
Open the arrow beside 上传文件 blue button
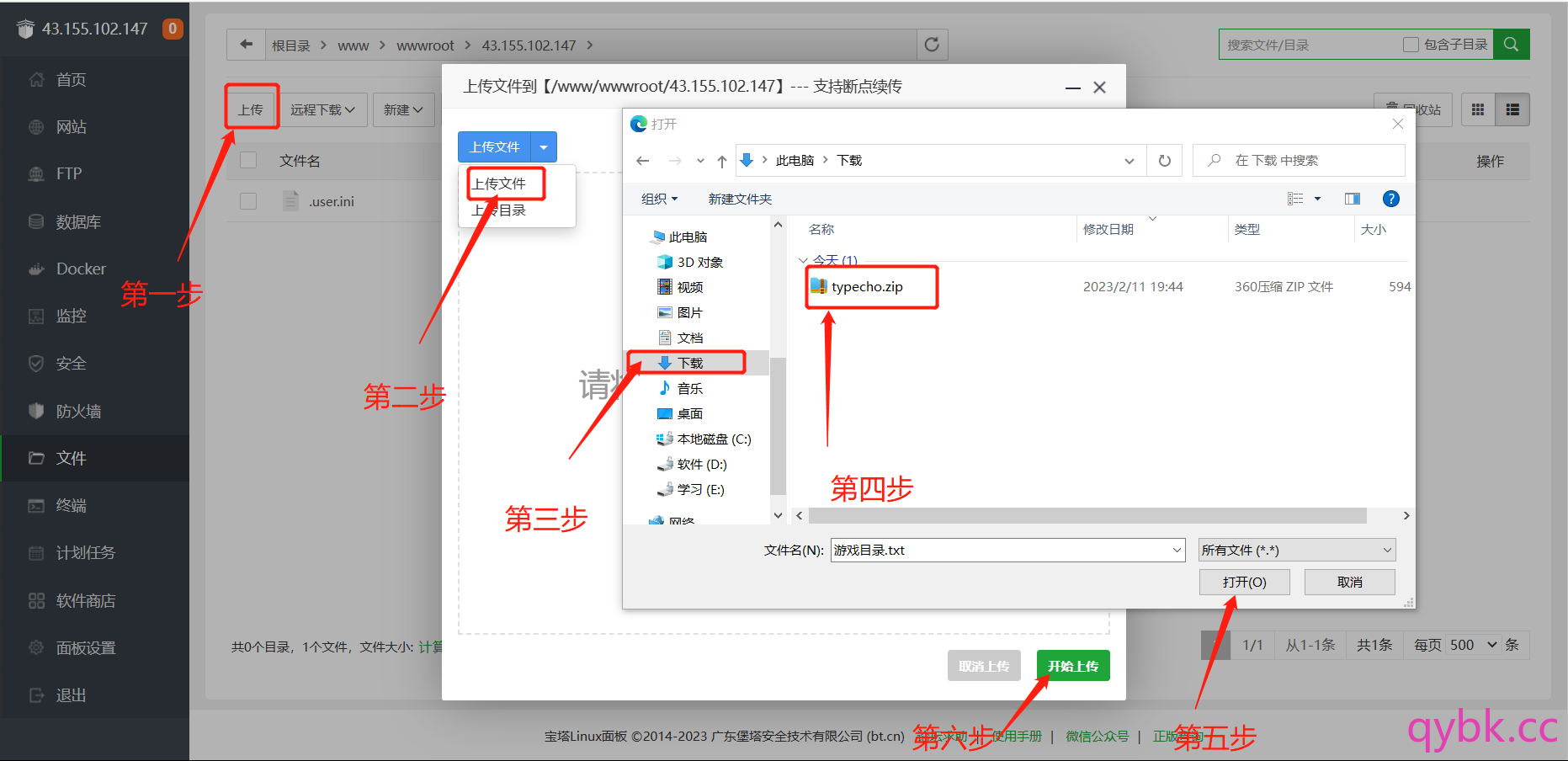click(x=544, y=147)
